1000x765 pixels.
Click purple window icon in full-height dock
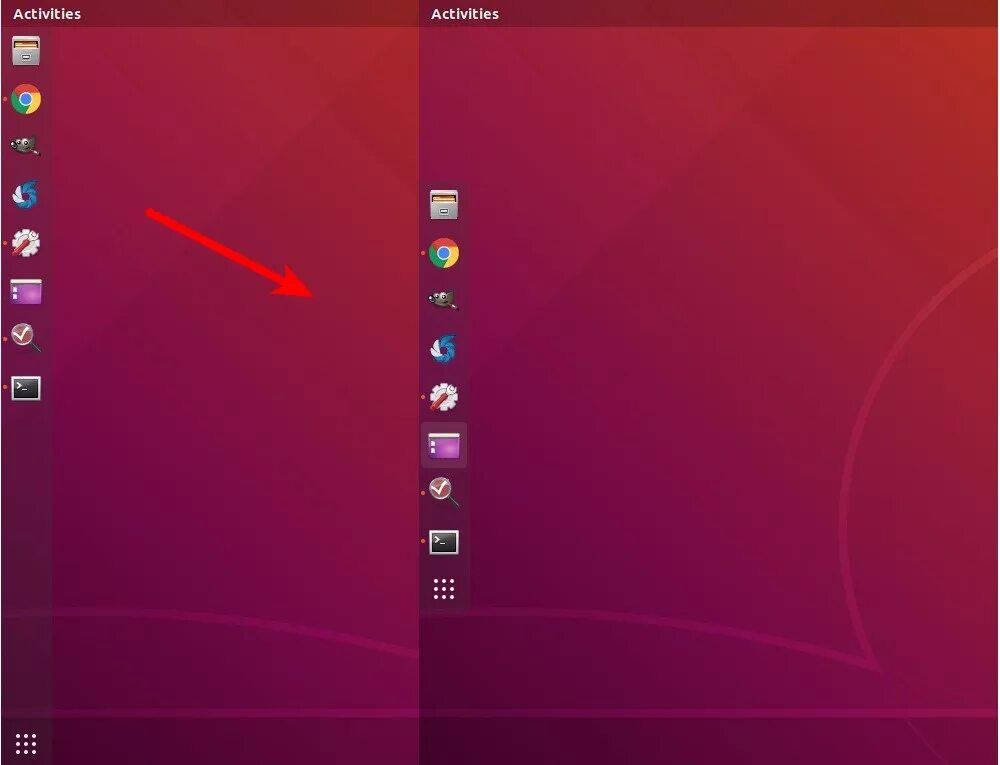coord(26,291)
